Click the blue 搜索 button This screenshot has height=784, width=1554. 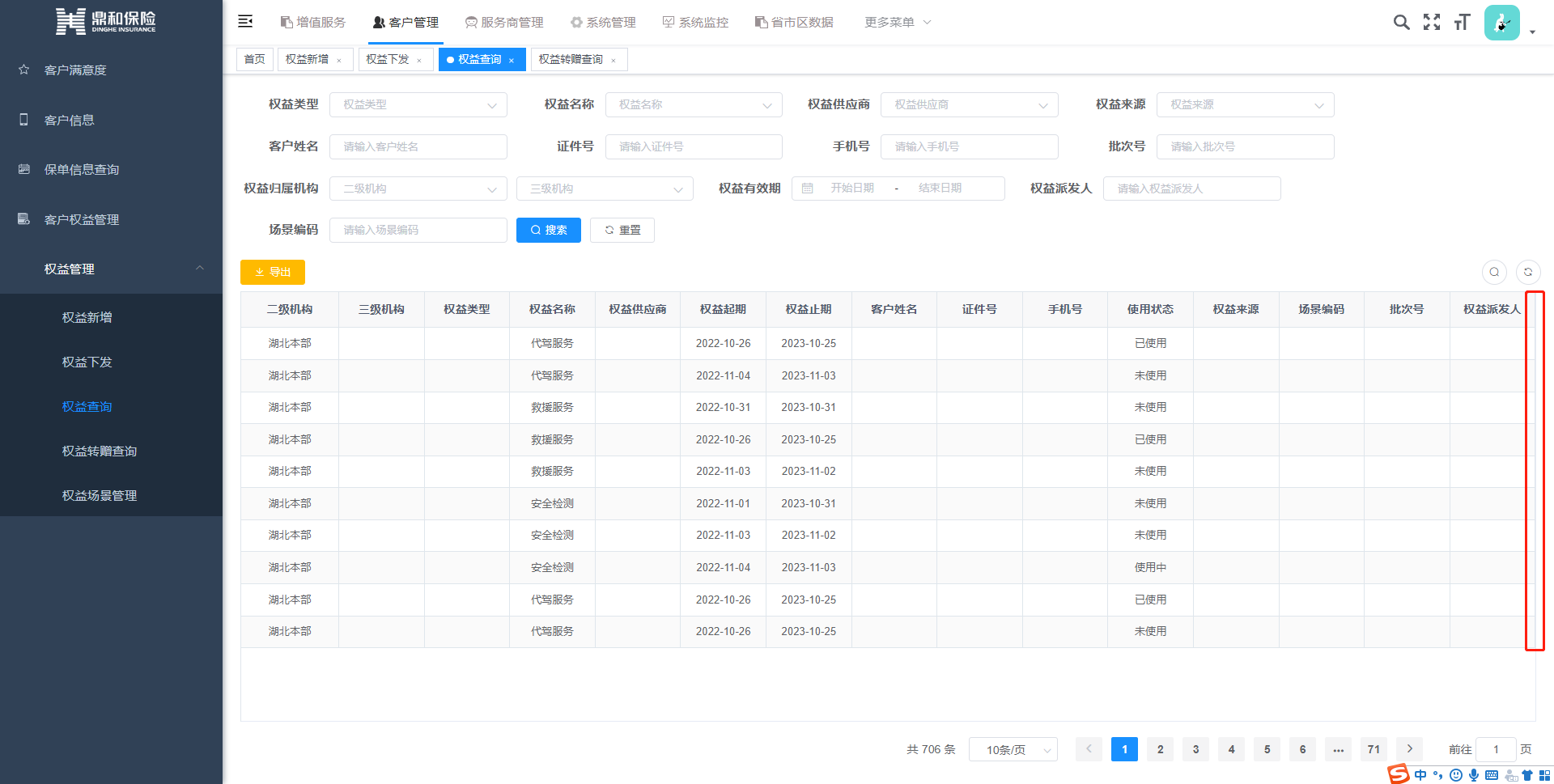[x=549, y=230]
